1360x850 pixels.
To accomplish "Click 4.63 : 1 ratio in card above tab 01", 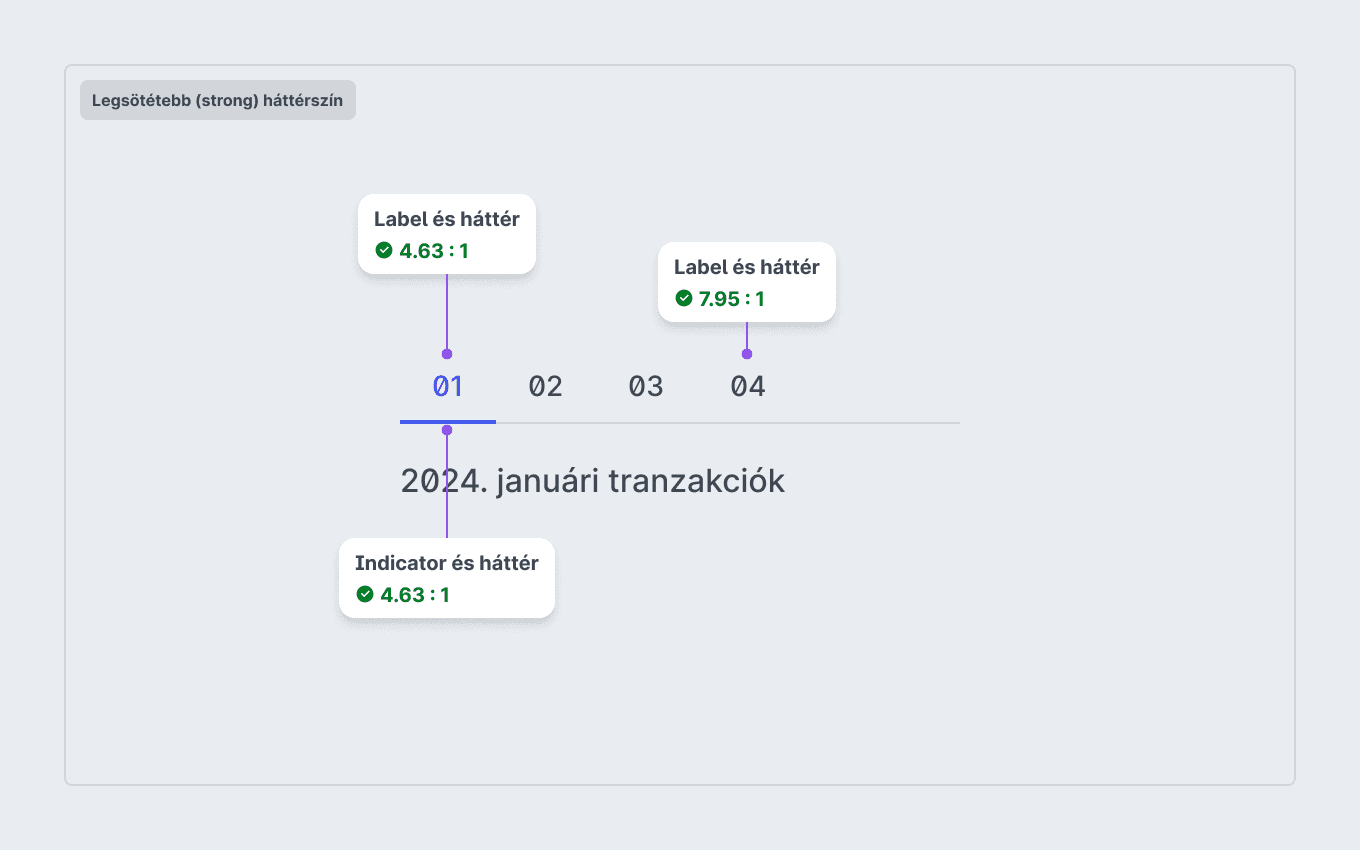I will (434, 251).
